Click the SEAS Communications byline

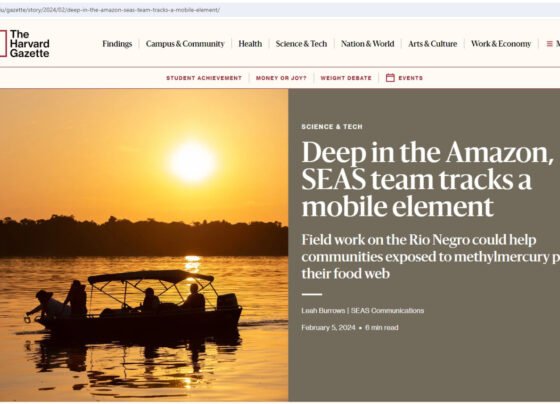tap(388, 310)
